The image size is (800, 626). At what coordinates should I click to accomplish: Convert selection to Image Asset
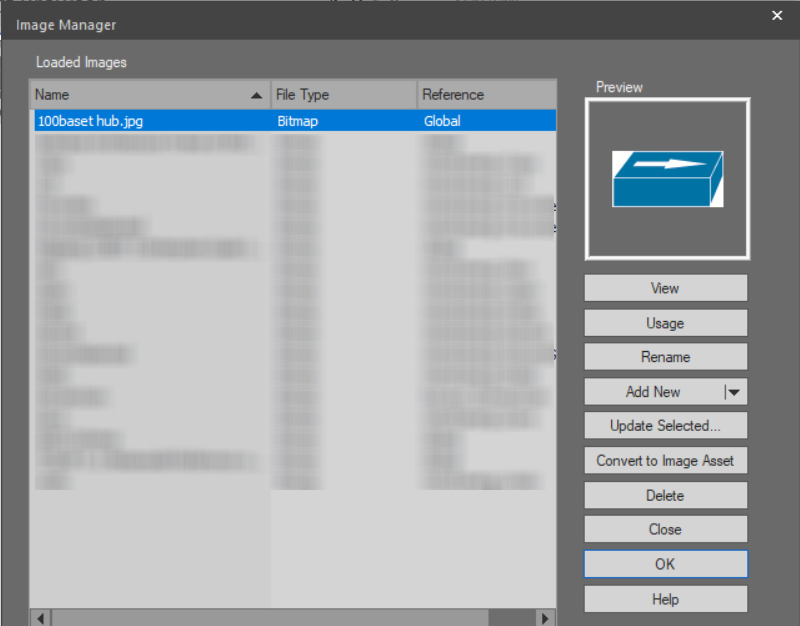click(x=665, y=461)
